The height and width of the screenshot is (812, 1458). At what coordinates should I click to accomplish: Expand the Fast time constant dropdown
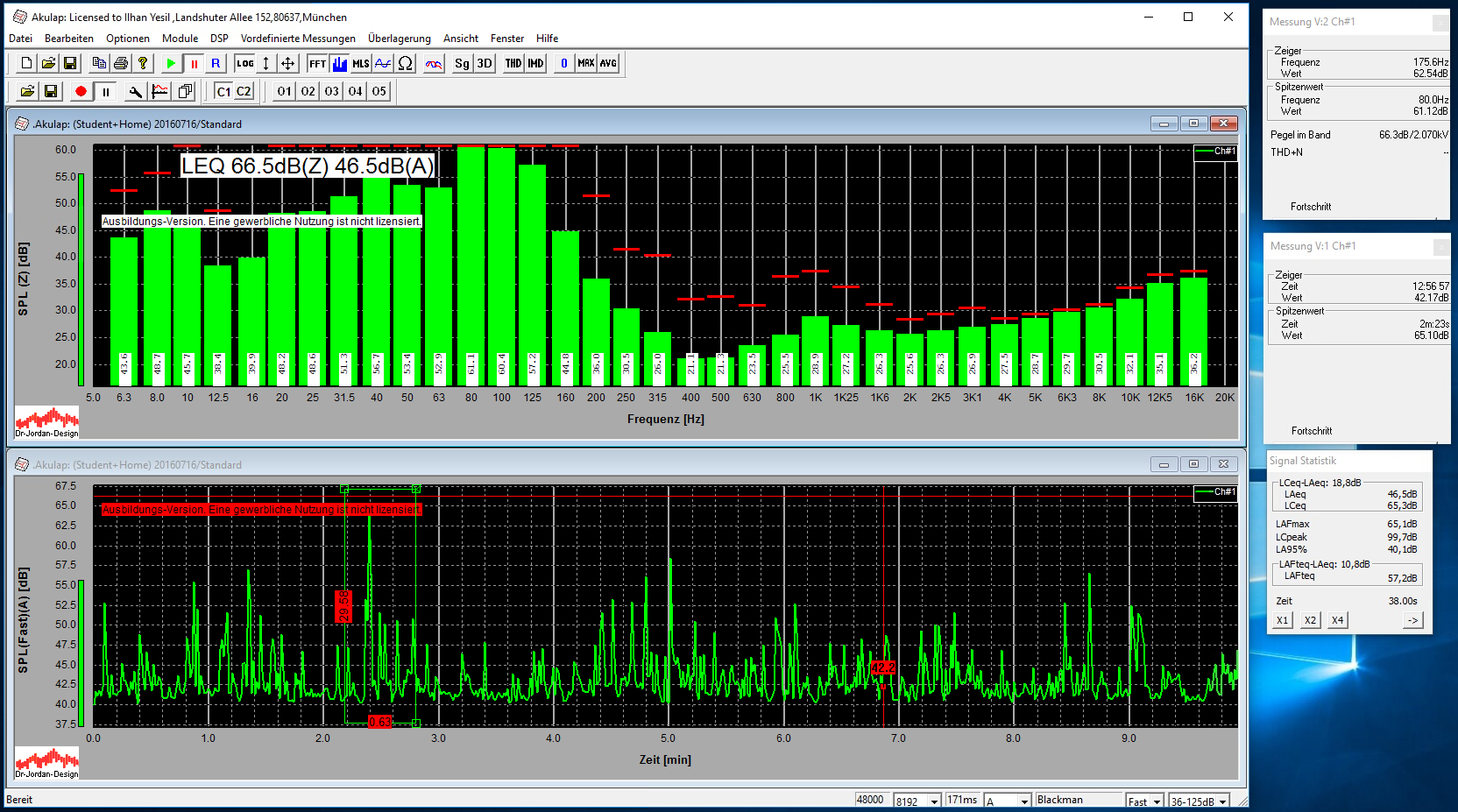pos(1157,801)
